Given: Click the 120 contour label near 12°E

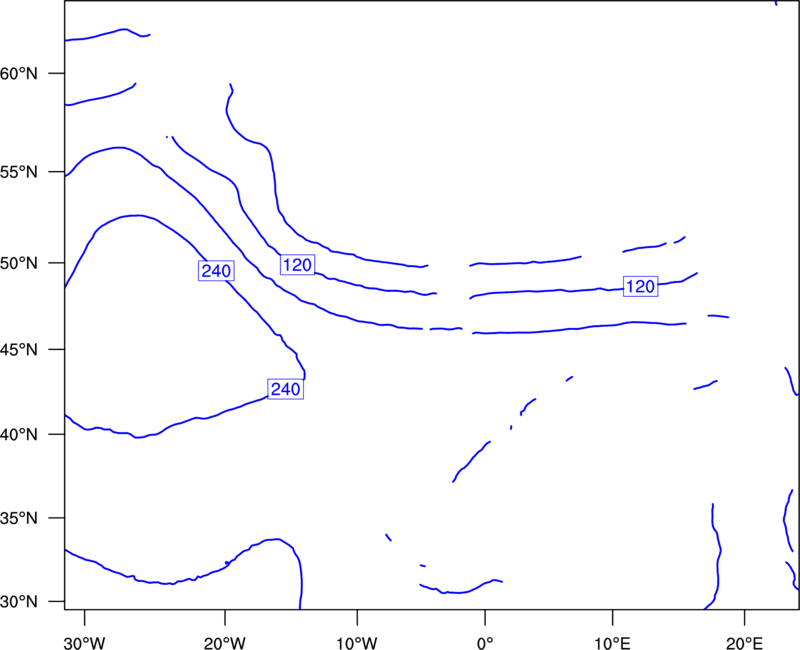Looking at the screenshot, I should (640, 287).
